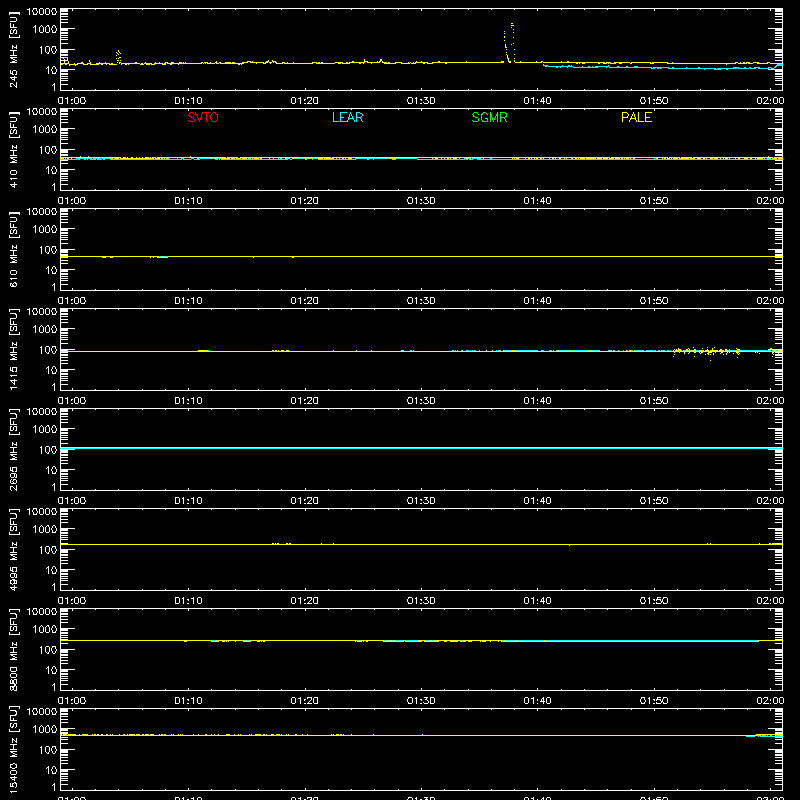Screen dimensions: 800x800
Task: Click the 100 y-axis value on 610 MHz panel
Action: 48,250
